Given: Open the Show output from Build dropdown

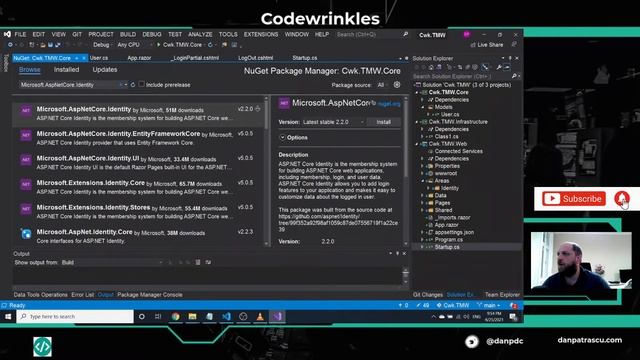Looking at the screenshot, I should click(x=111, y=262).
